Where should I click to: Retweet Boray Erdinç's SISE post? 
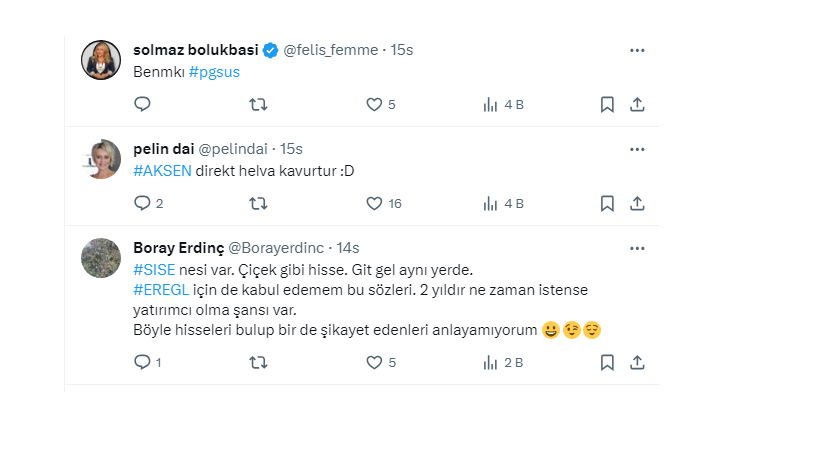click(x=257, y=362)
